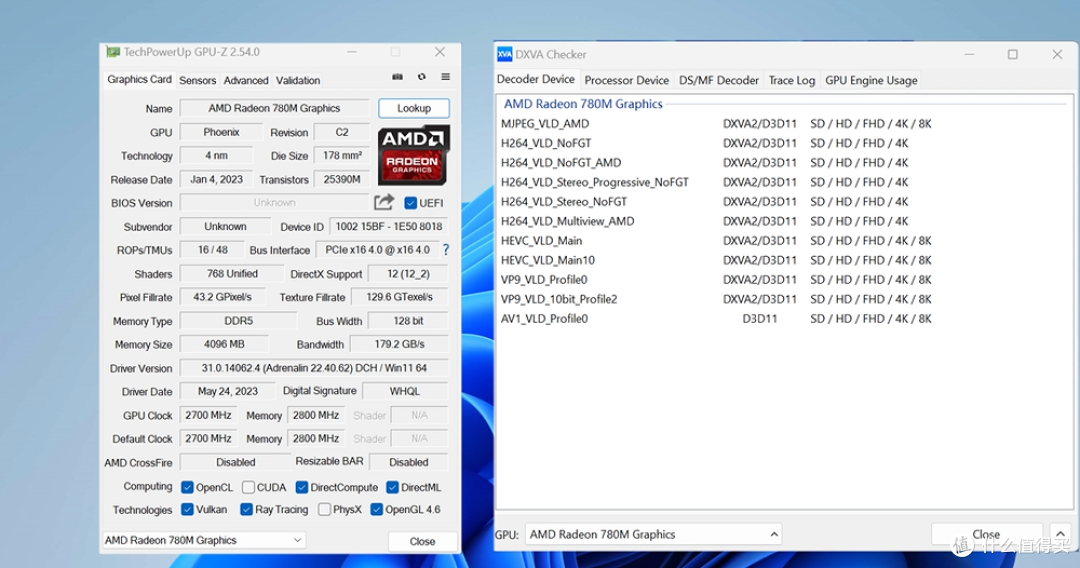
Task: Click the arrow button beside DXVA Close
Action: tap(1060, 534)
